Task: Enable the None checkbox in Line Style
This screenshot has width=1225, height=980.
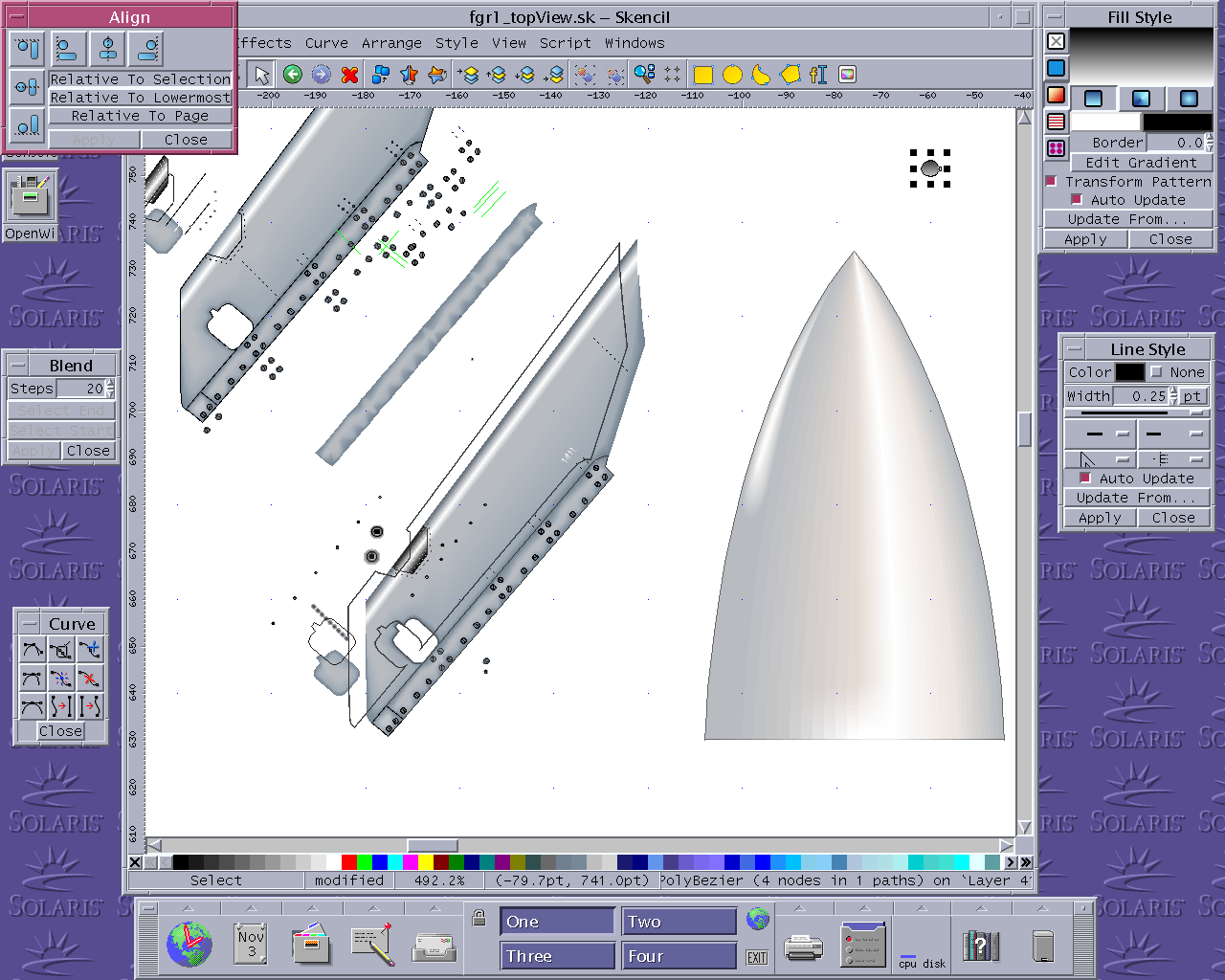Action: (1157, 372)
